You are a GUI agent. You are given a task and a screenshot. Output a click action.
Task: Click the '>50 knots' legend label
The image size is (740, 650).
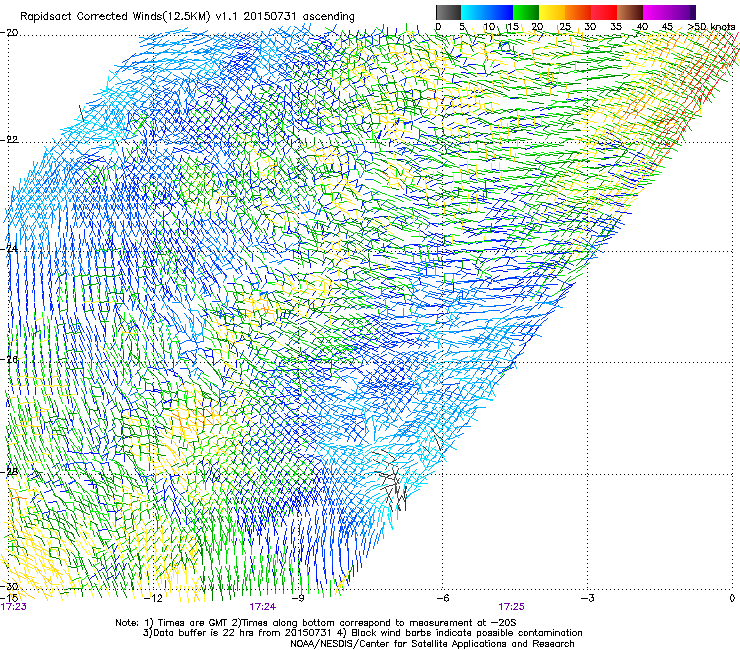click(x=711, y=27)
